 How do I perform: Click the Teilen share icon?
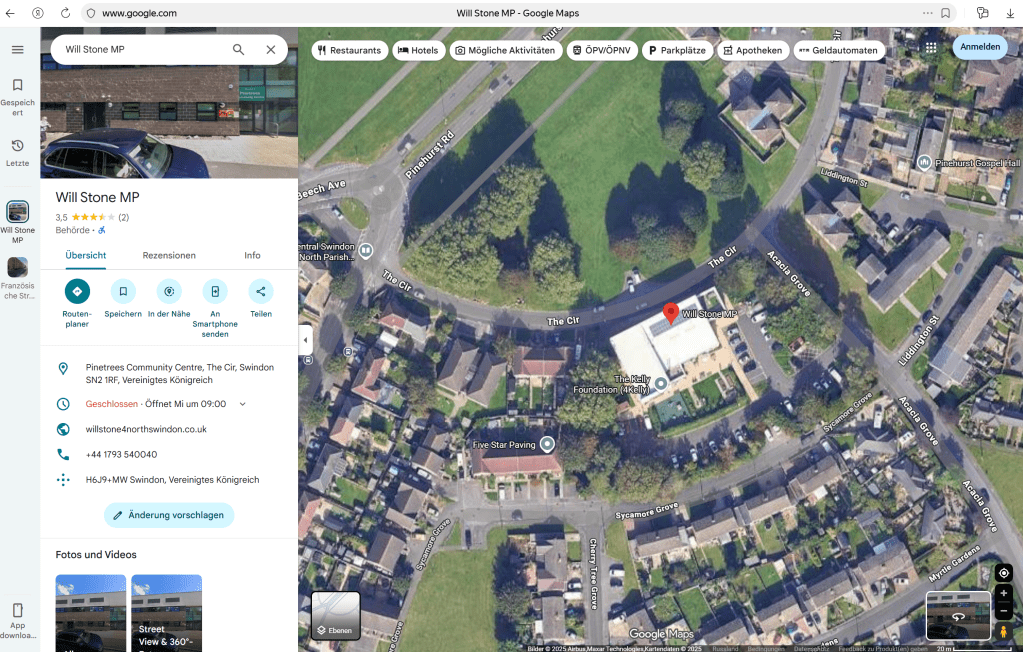tap(261, 291)
